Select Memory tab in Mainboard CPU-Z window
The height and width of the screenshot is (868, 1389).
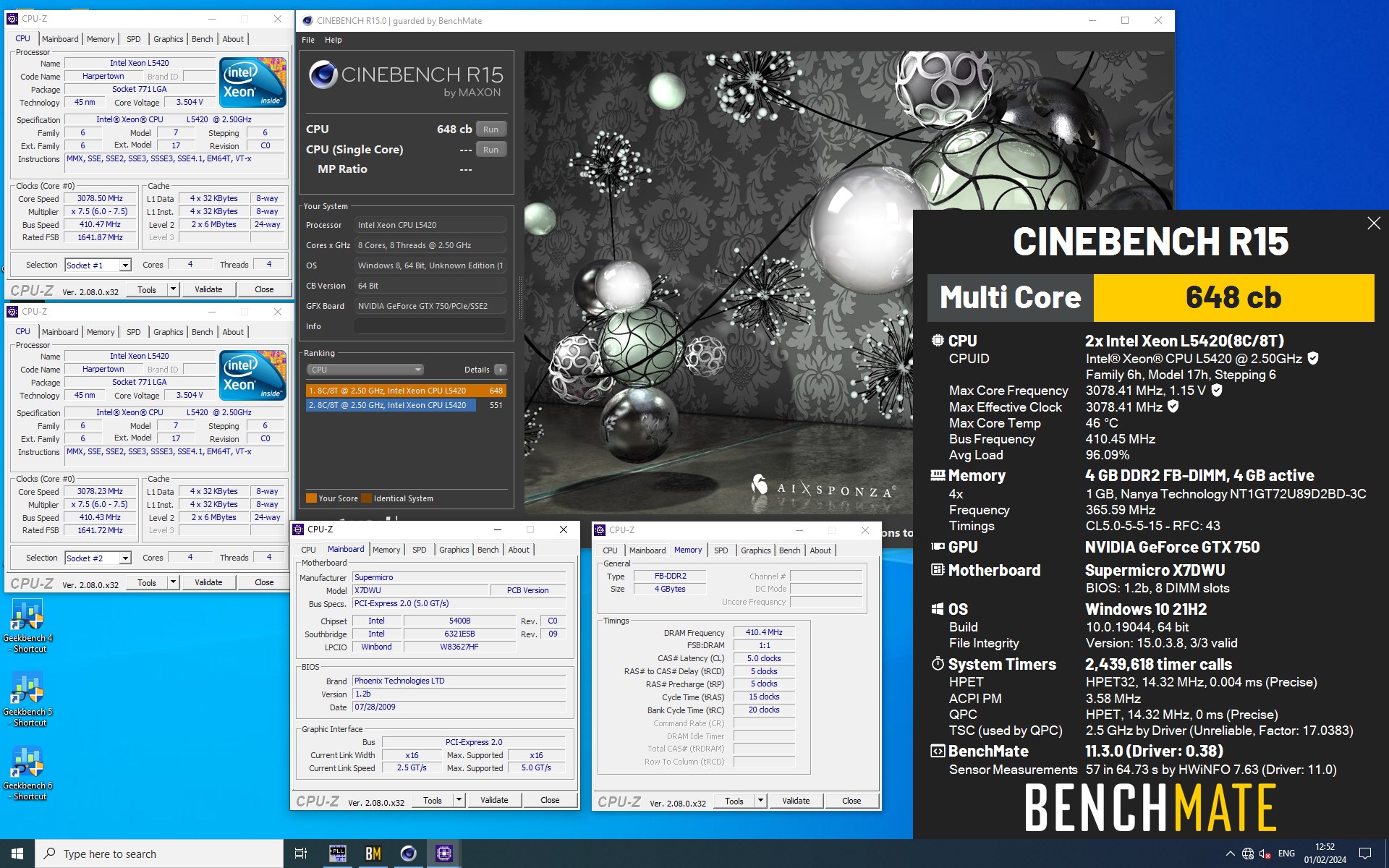(386, 550)
